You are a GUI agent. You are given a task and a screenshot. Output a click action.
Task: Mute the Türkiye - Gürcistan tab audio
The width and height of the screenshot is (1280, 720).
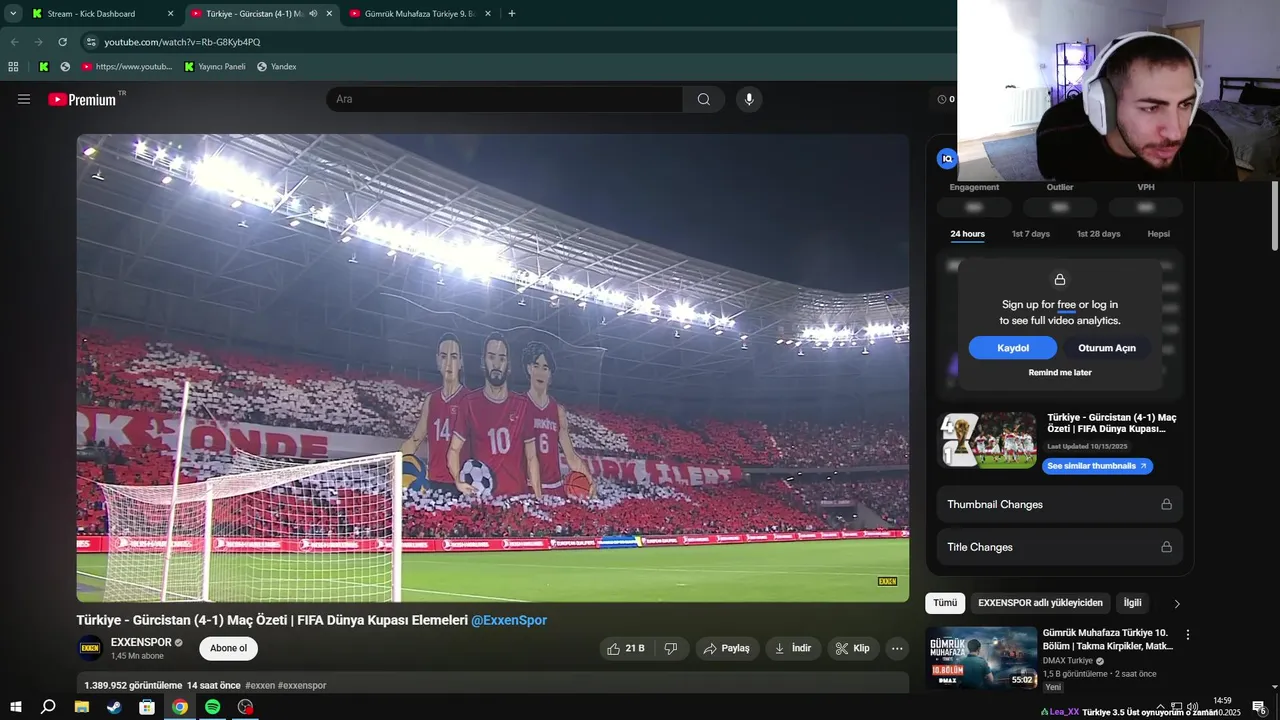tap(313, 14)
